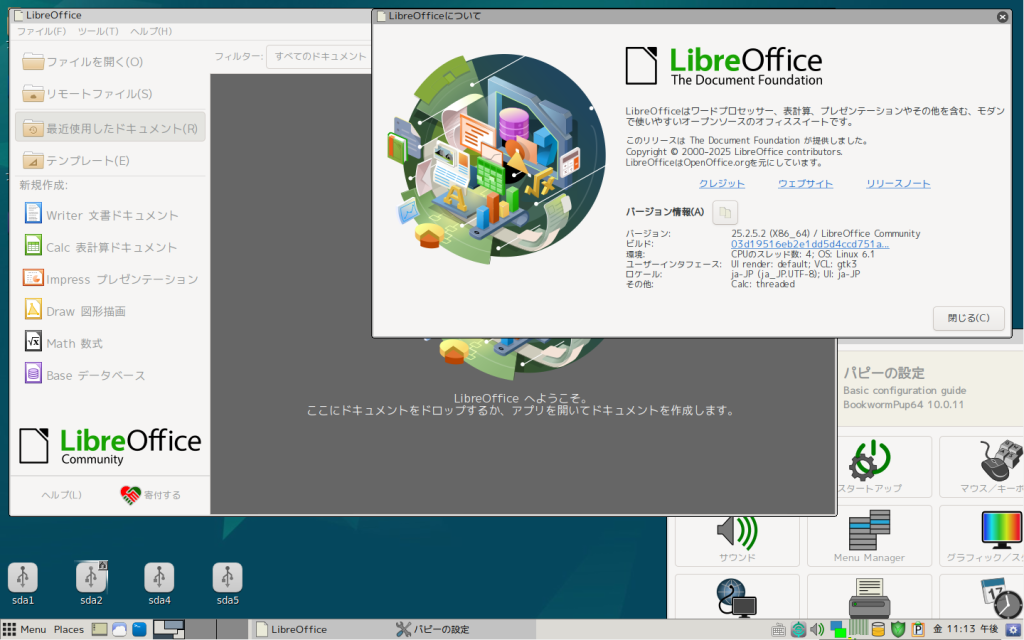
Task: Click the network monitor tray icon
Action: pyautogui.click(x=839, y=630)
